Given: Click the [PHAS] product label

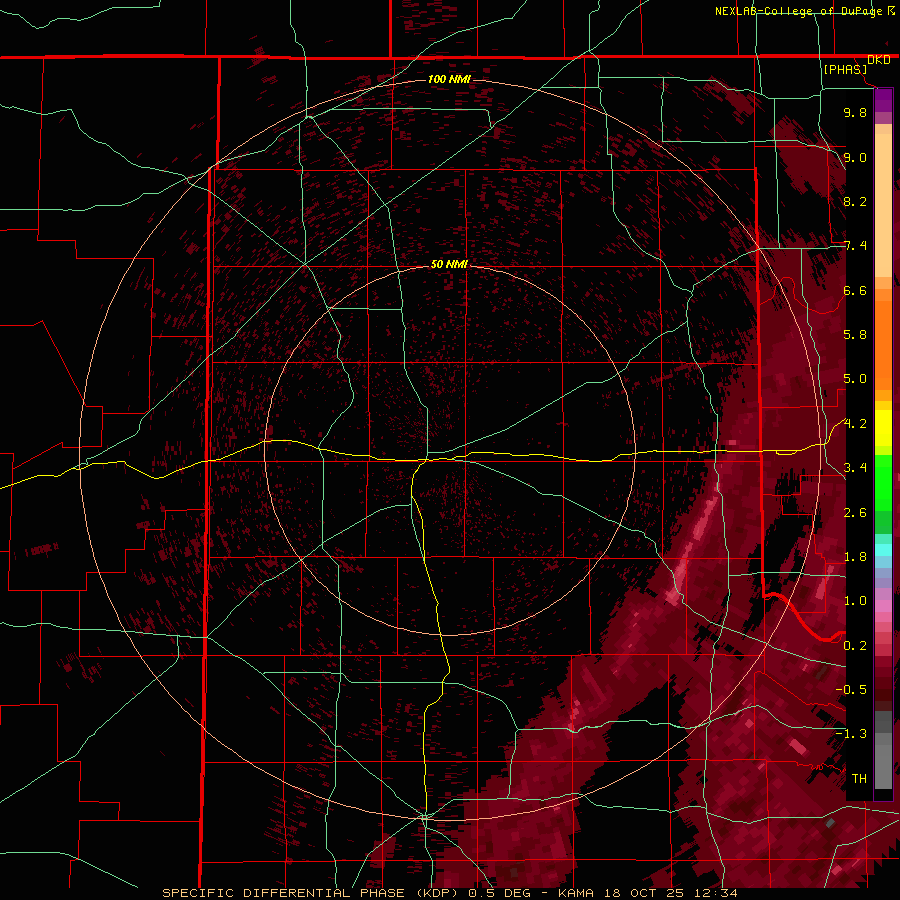Looking at the screenshot, I should (x=845, y=70).
